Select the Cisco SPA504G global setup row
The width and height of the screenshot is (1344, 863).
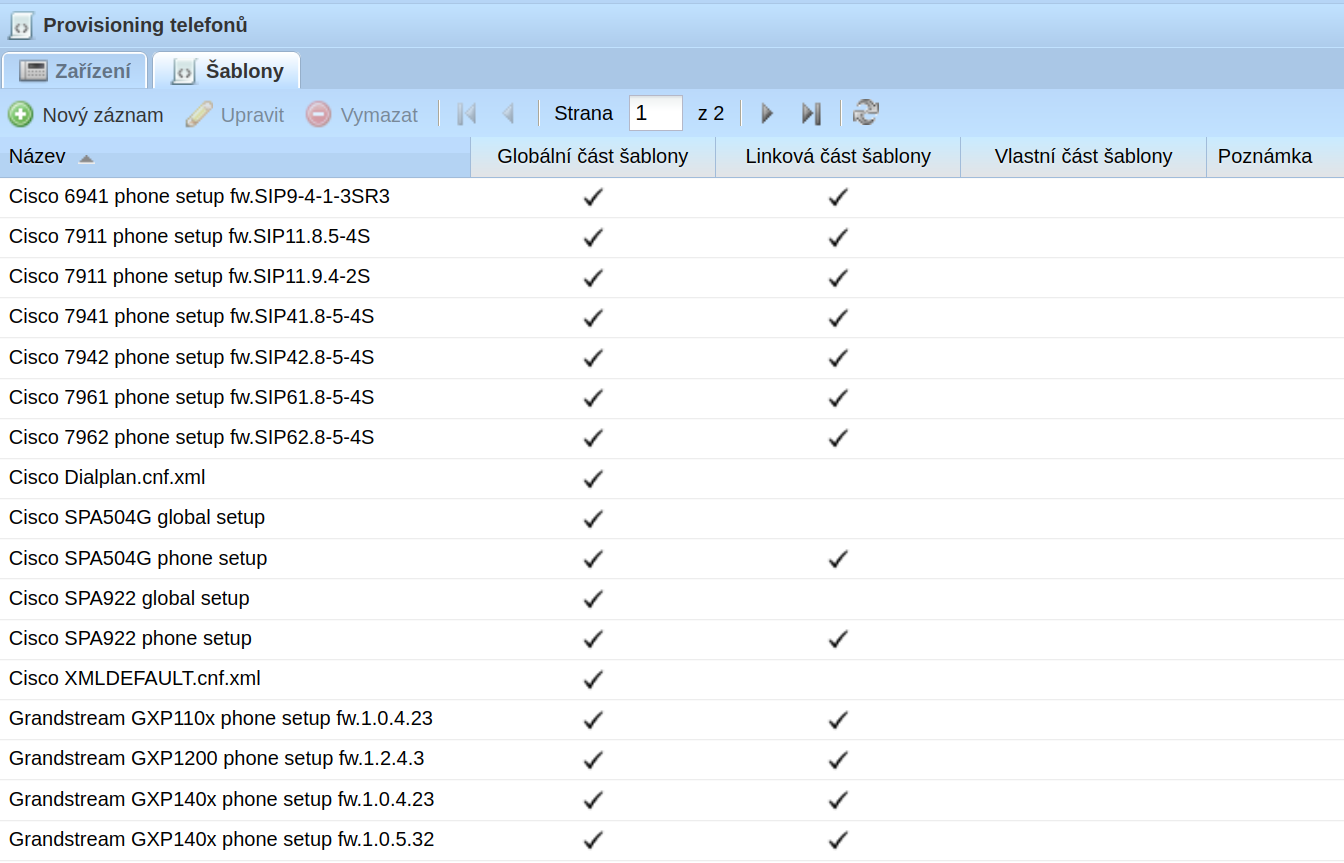(672, 519)
